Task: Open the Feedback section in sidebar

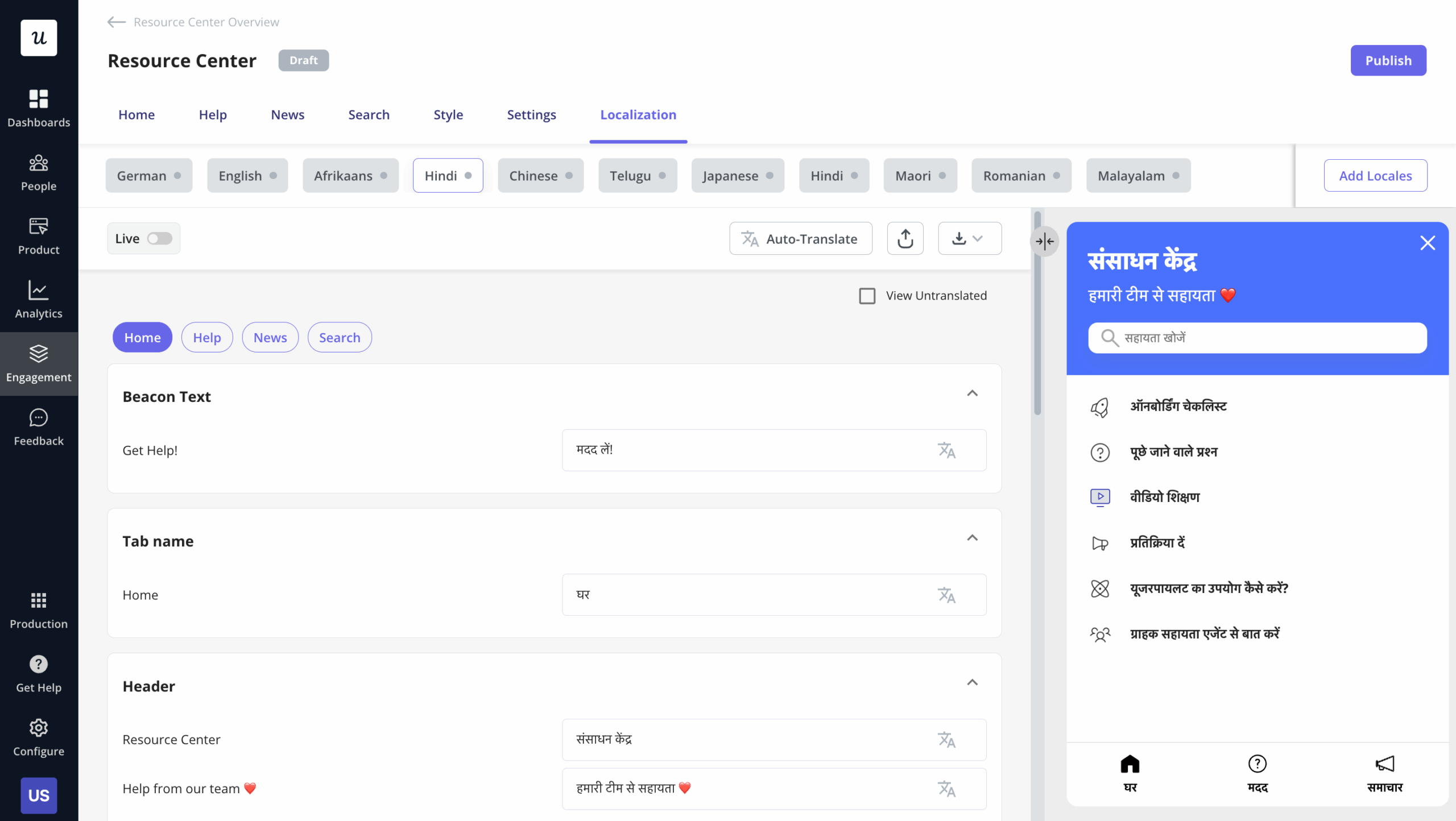Action: click(x=38, y=426)
